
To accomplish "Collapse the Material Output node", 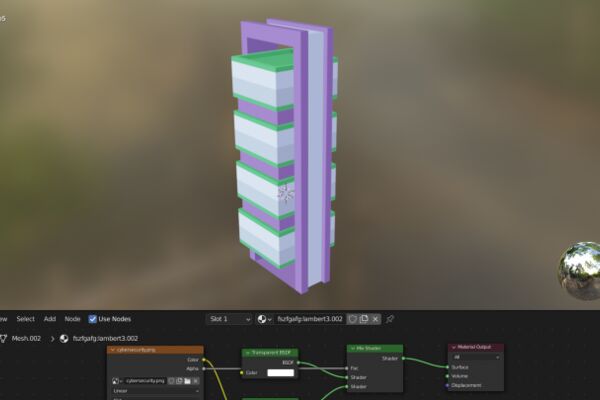I will tap(454, 347).
